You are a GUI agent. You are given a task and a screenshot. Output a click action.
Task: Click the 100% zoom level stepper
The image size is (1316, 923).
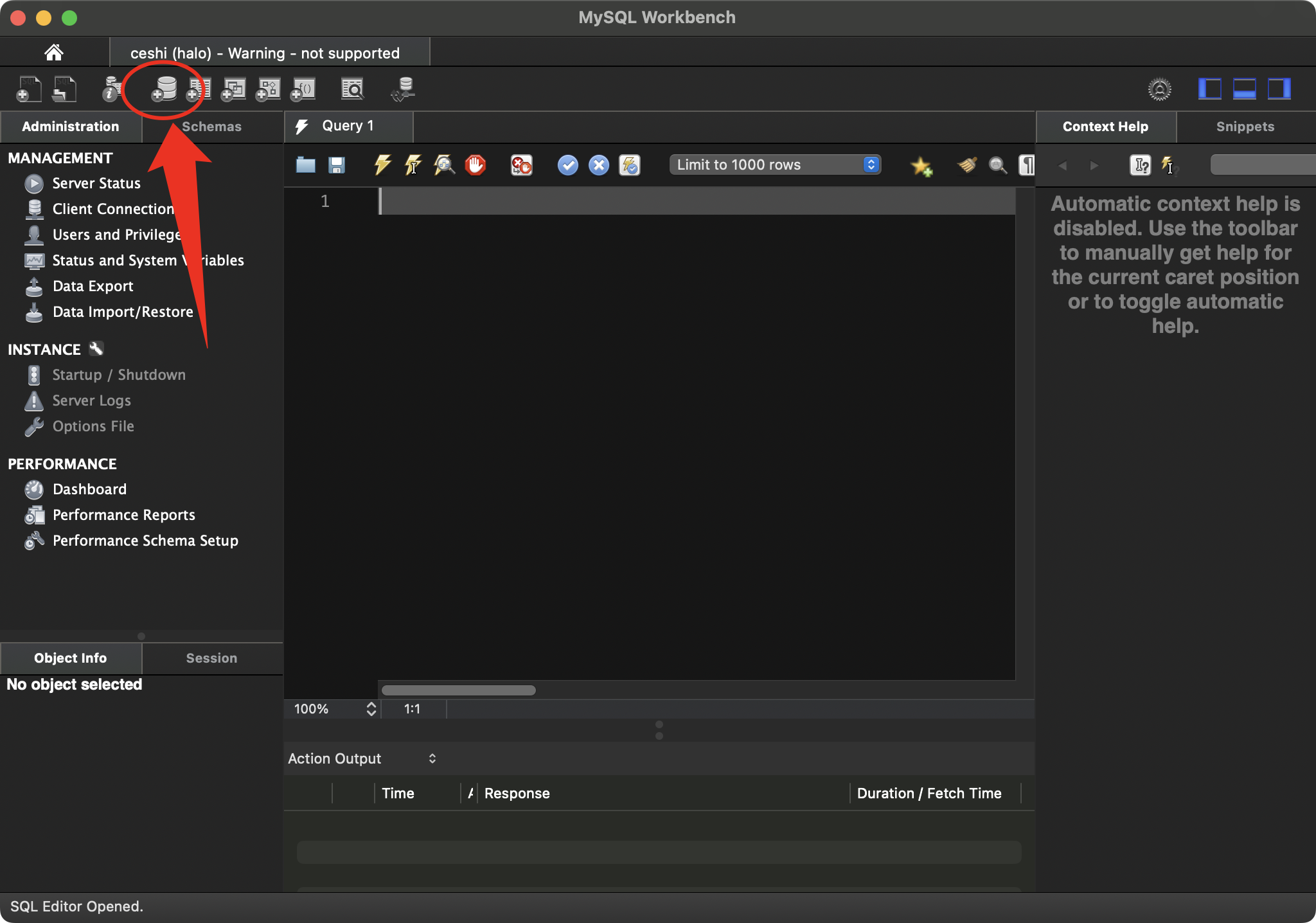(371, 708)
